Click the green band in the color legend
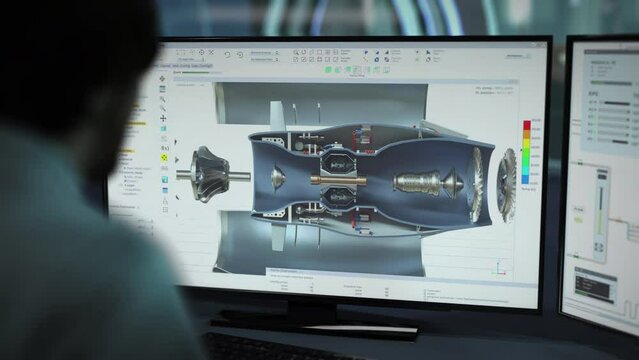 526,157
